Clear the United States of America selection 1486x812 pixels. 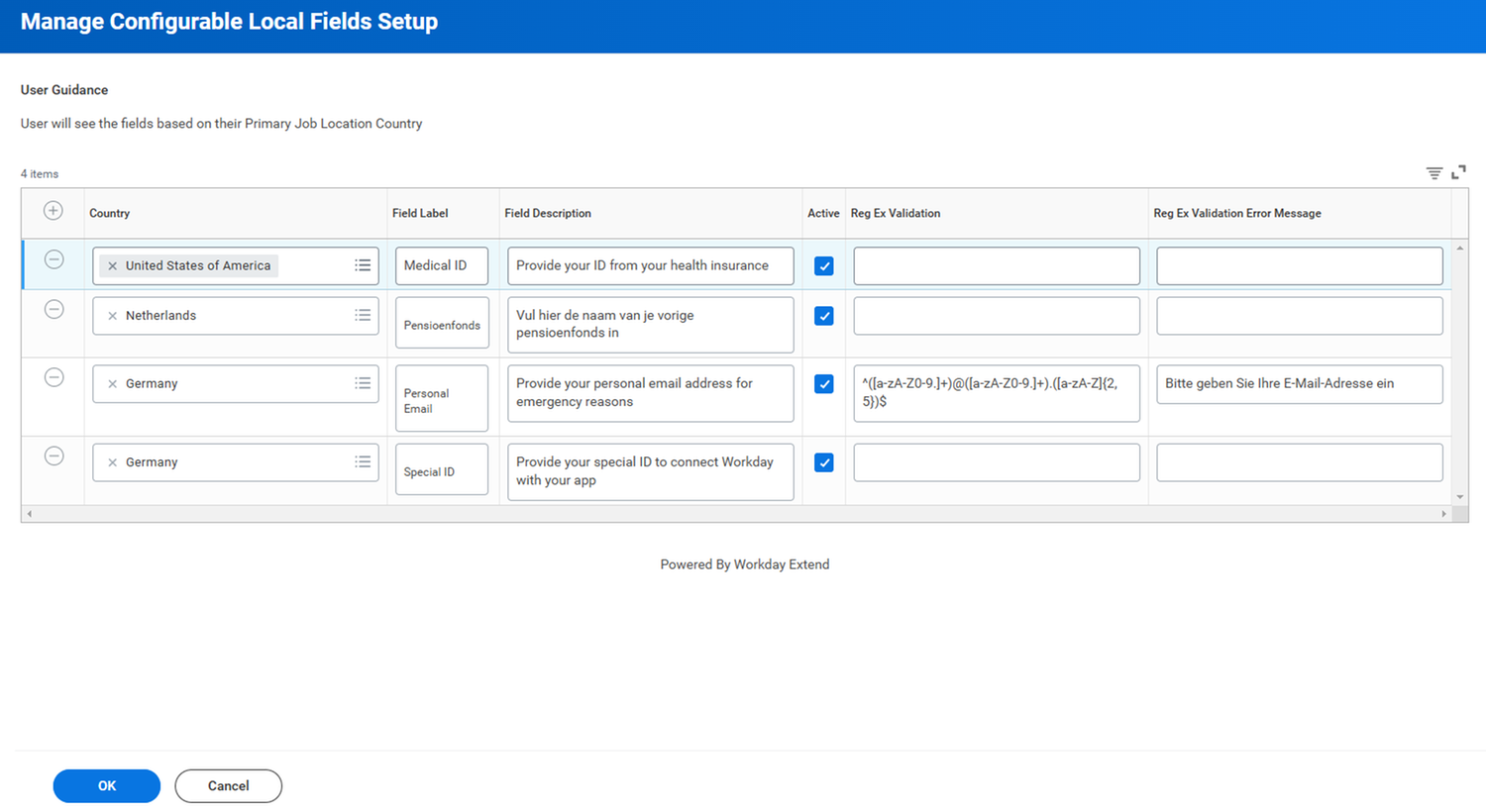click(x=113, y=265)
